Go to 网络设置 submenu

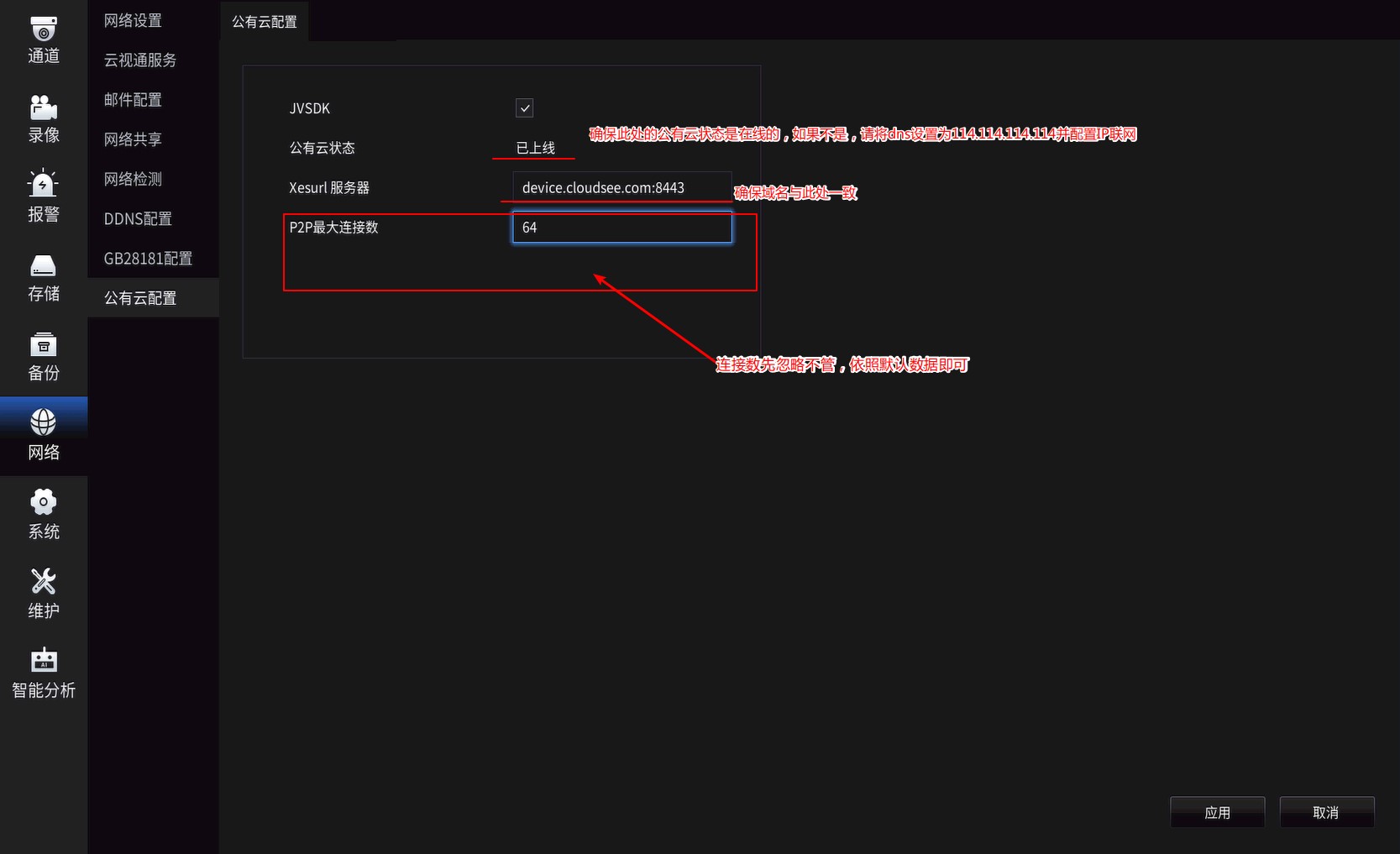click(153, 20)
